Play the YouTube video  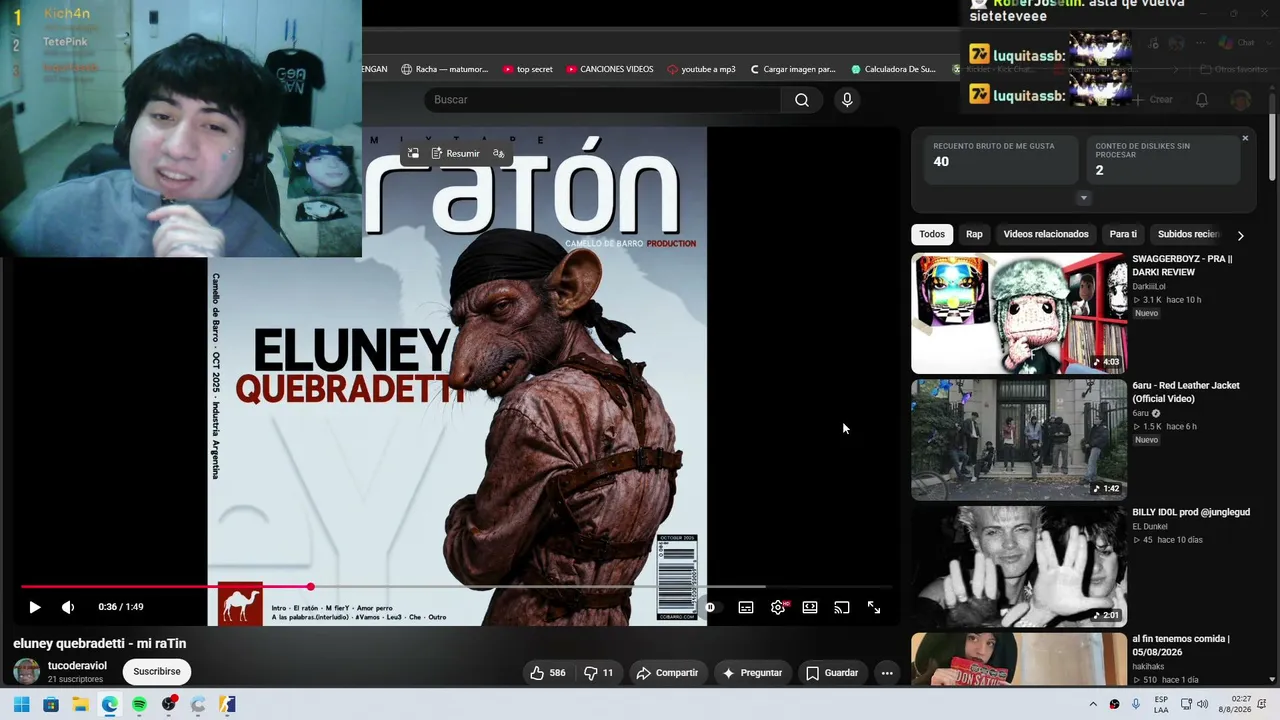(34, 607)
